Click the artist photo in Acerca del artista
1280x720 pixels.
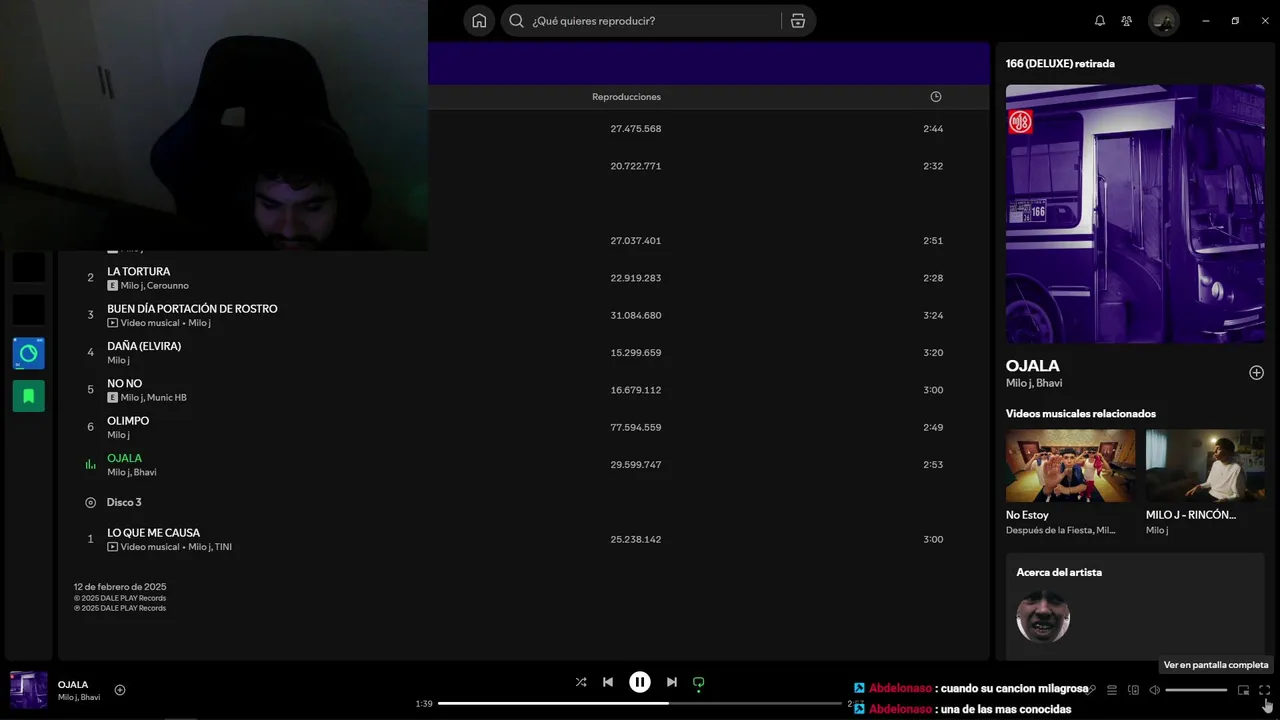coord(1043,616)
